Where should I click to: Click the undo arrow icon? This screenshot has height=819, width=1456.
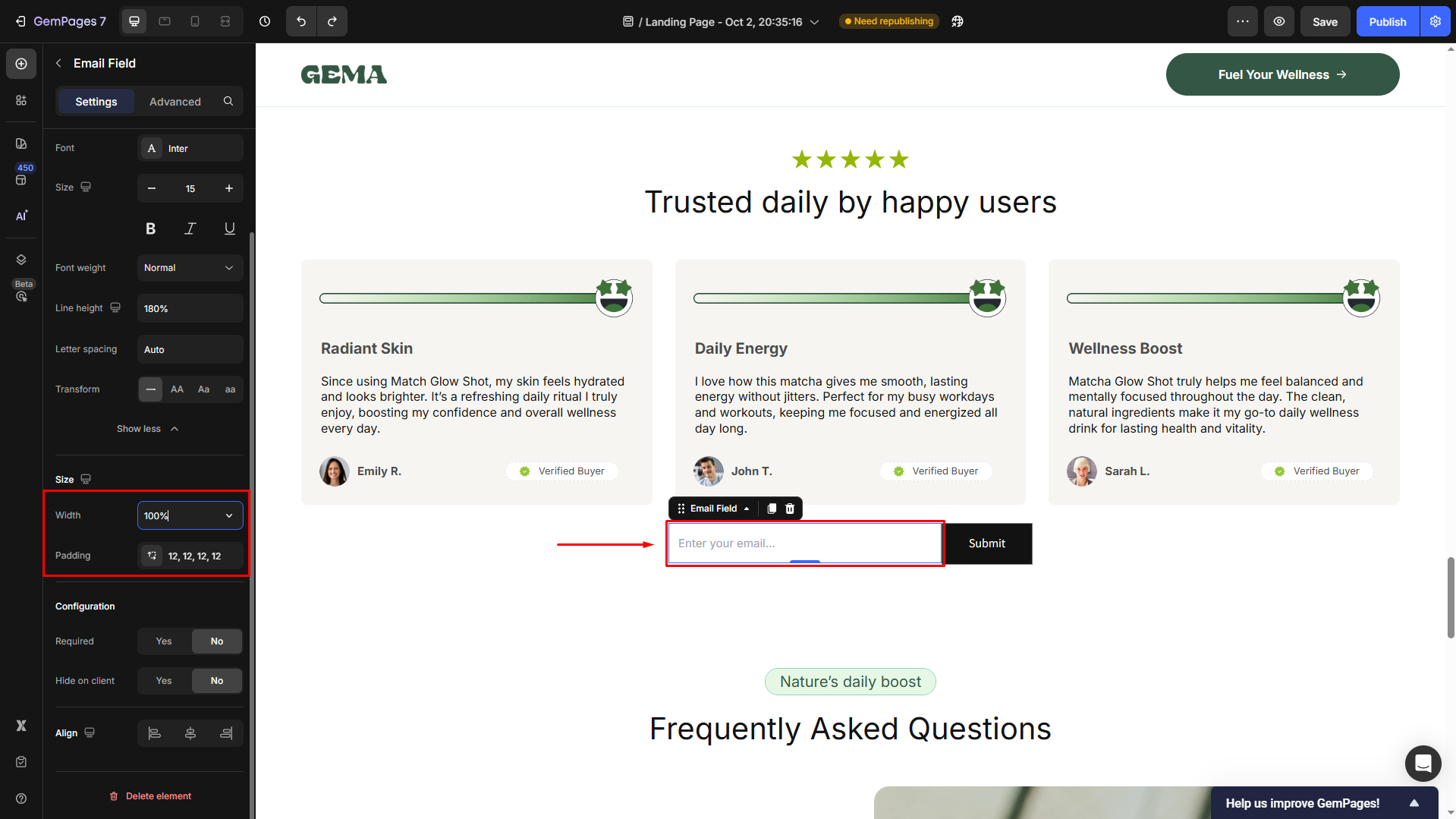pyautogui.click(x=301, y=21)
